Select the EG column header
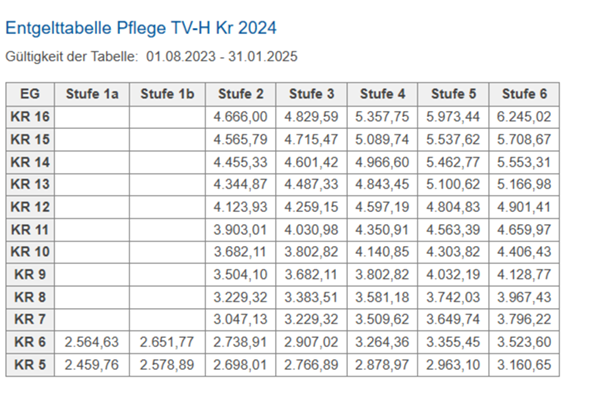This screenshot has height=396, width=590. click(30, 94)
